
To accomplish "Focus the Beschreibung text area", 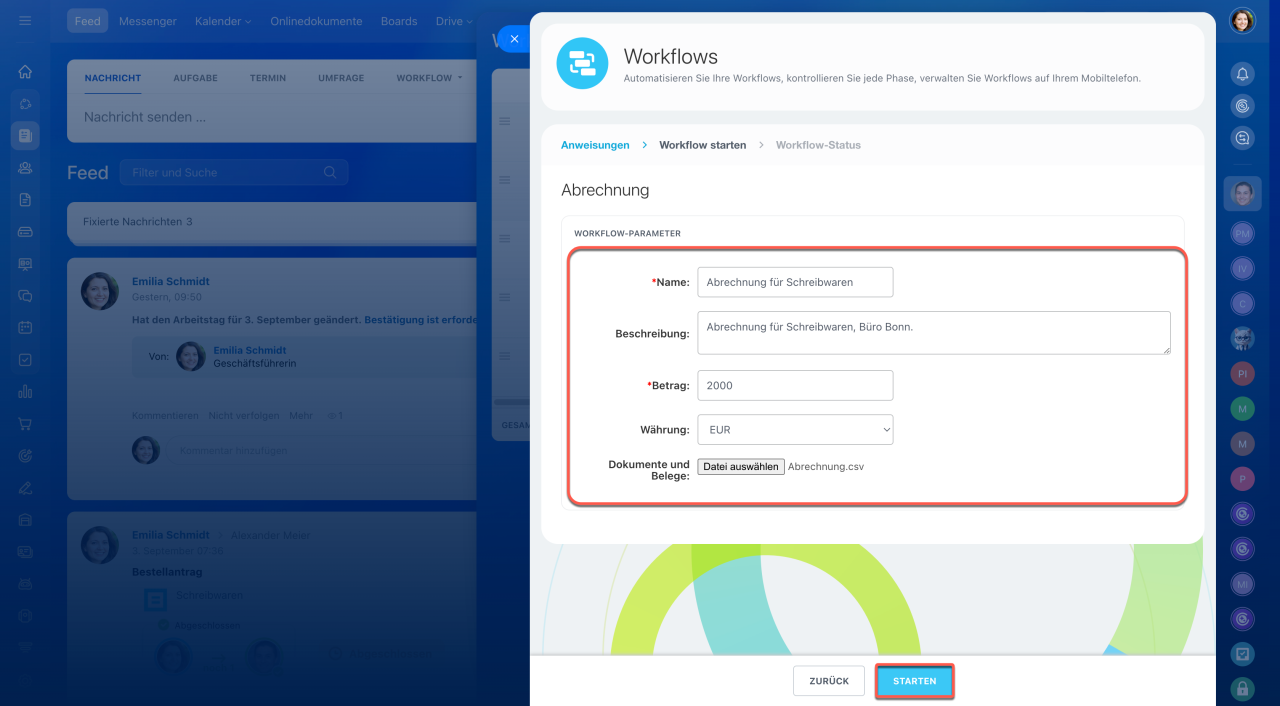I will [x=934, y=333].
